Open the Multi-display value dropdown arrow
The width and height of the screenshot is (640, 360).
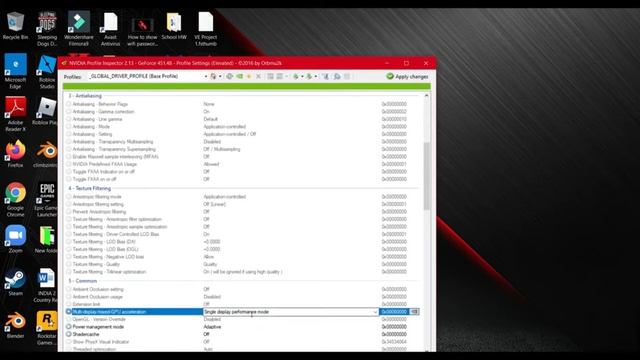[375, 312]
